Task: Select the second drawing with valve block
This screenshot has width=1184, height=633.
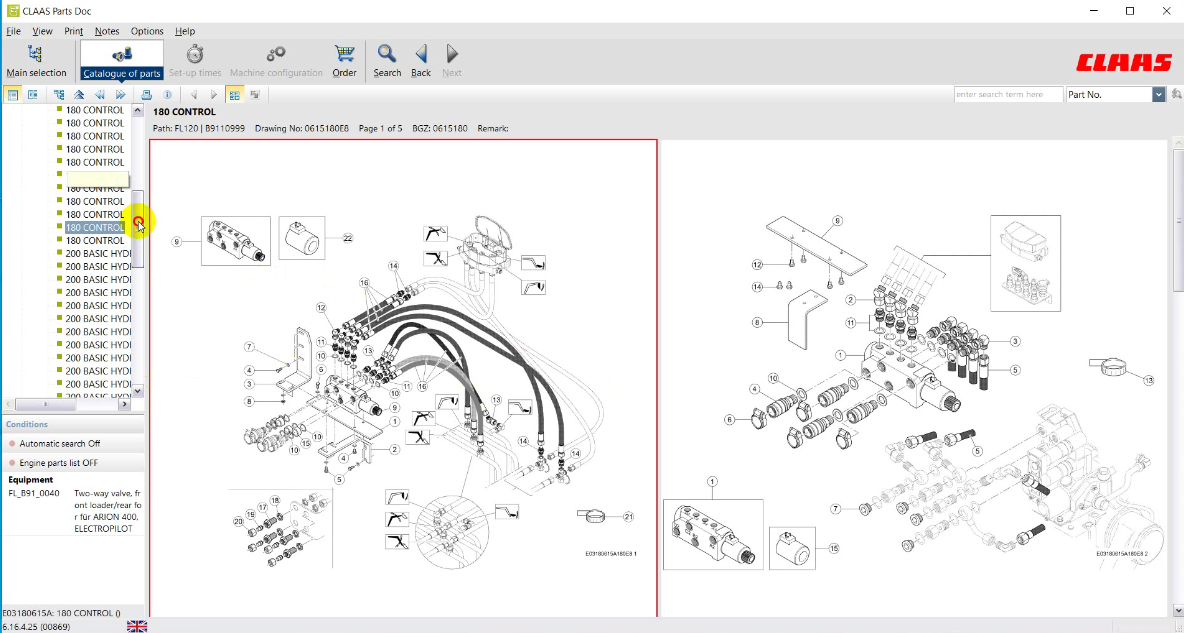Action: [x=914, y=377]
